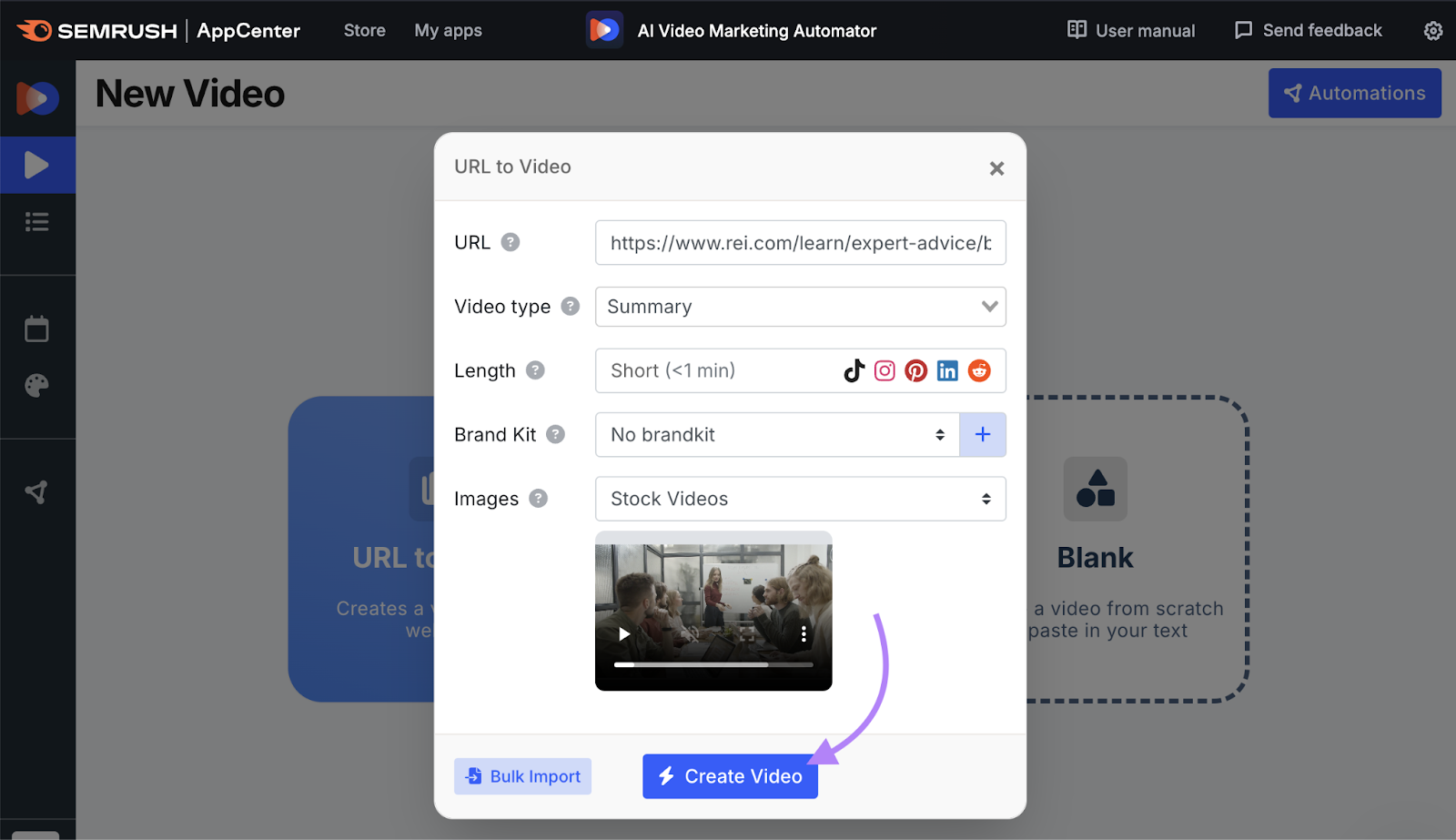Click the Create Video button

[729, 776]
